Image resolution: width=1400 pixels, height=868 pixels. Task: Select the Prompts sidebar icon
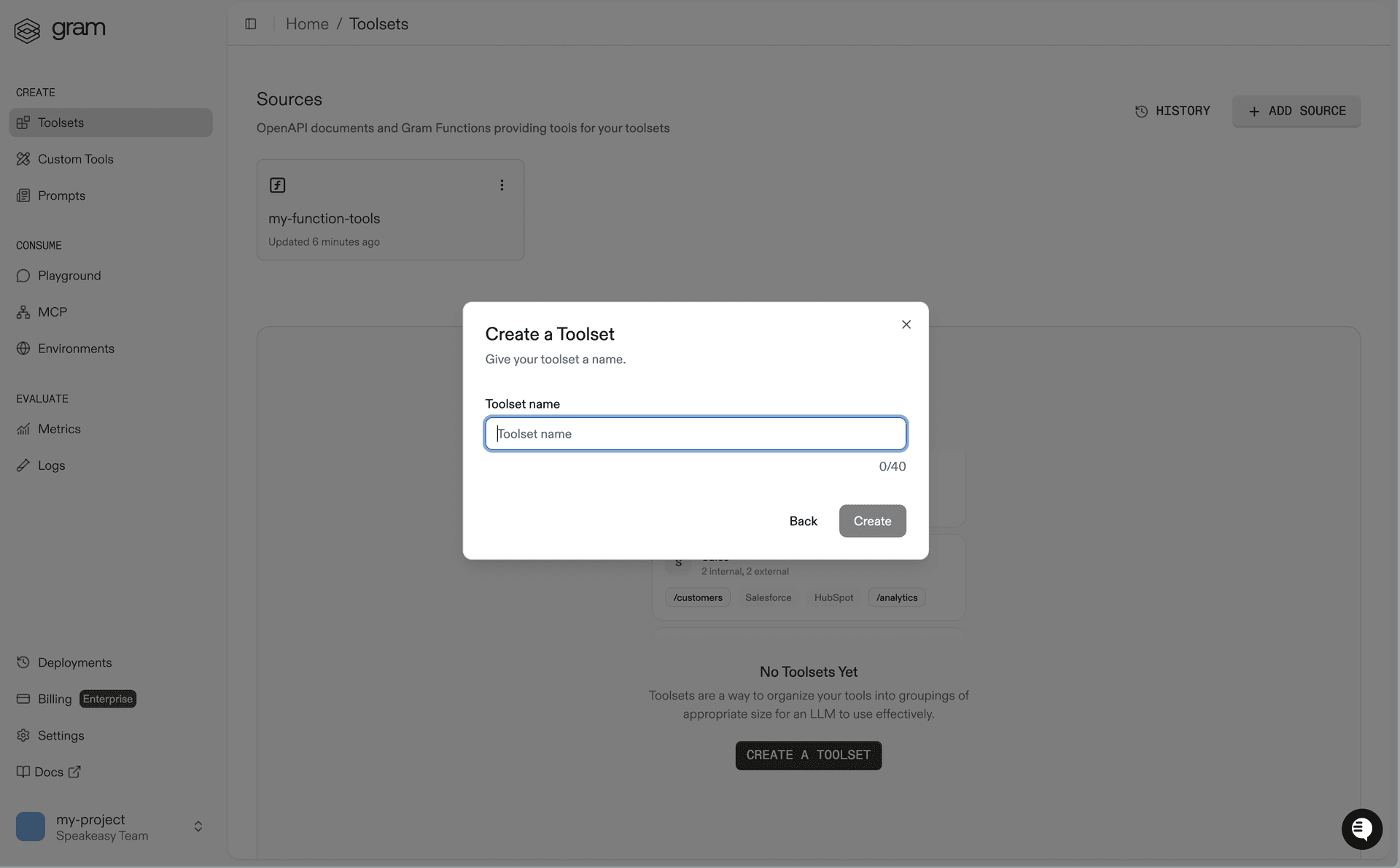23,195
